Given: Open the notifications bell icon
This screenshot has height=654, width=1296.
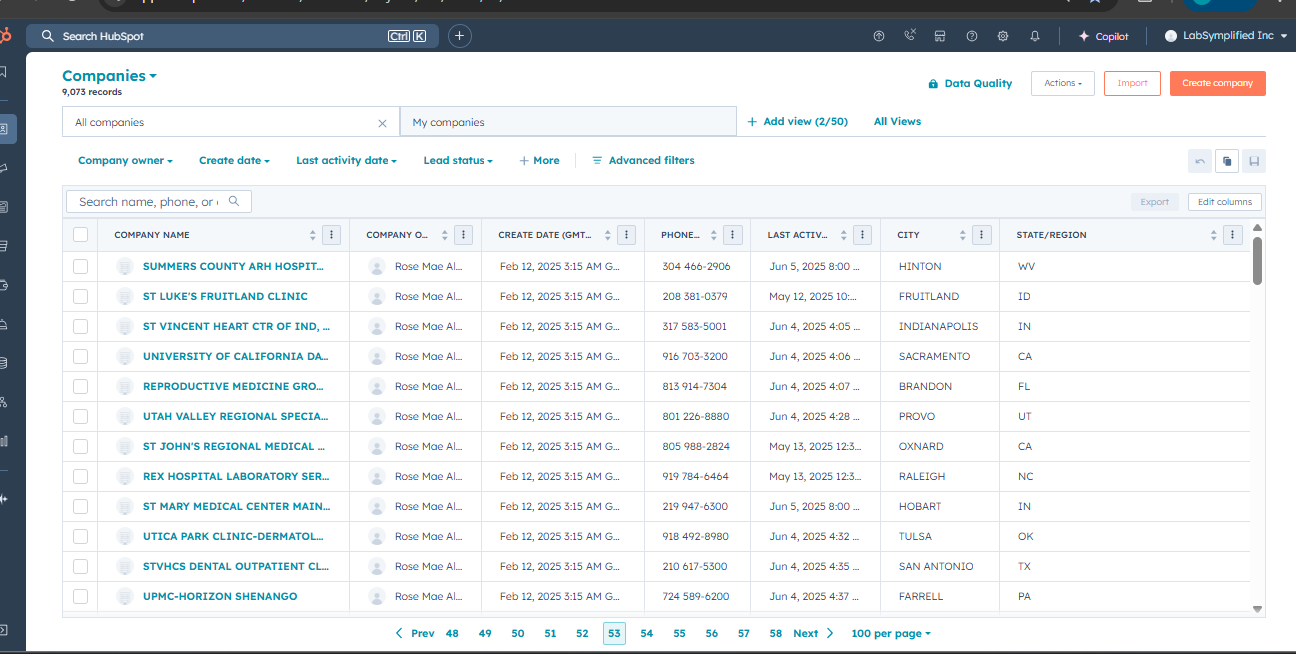Looking at the screenshot, I should click(x=1034, y=36).
